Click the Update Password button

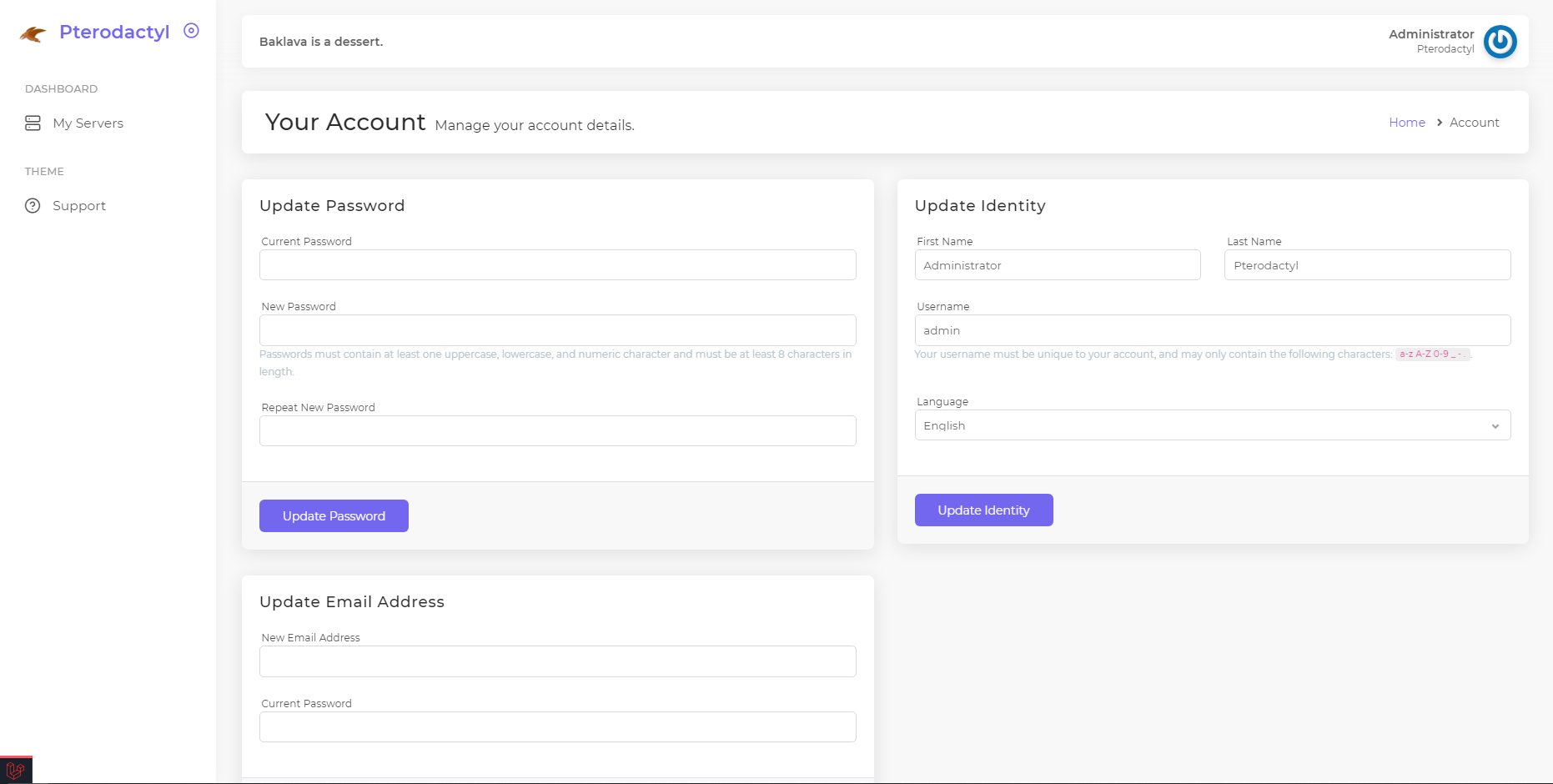[334, 516]
